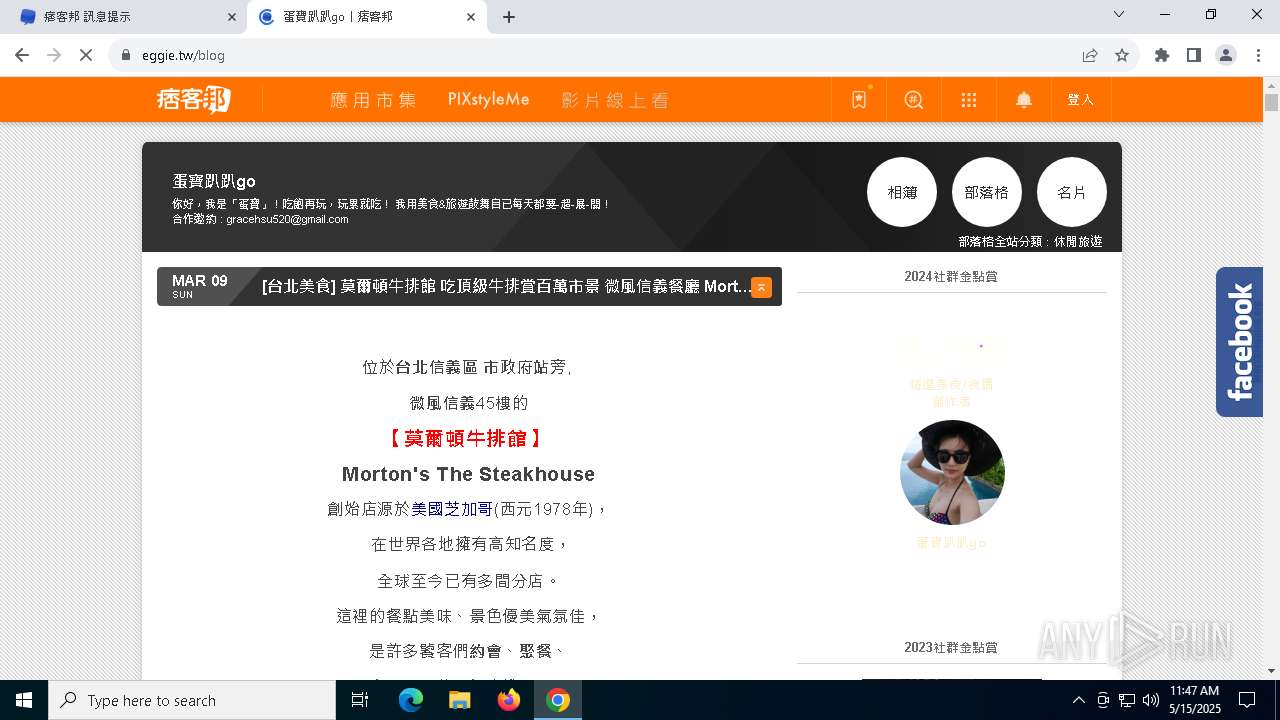Close the 痞客邦 訊息提示 tab
The height and width of the screenshot is (720, 1280).
tap(232, 17)
